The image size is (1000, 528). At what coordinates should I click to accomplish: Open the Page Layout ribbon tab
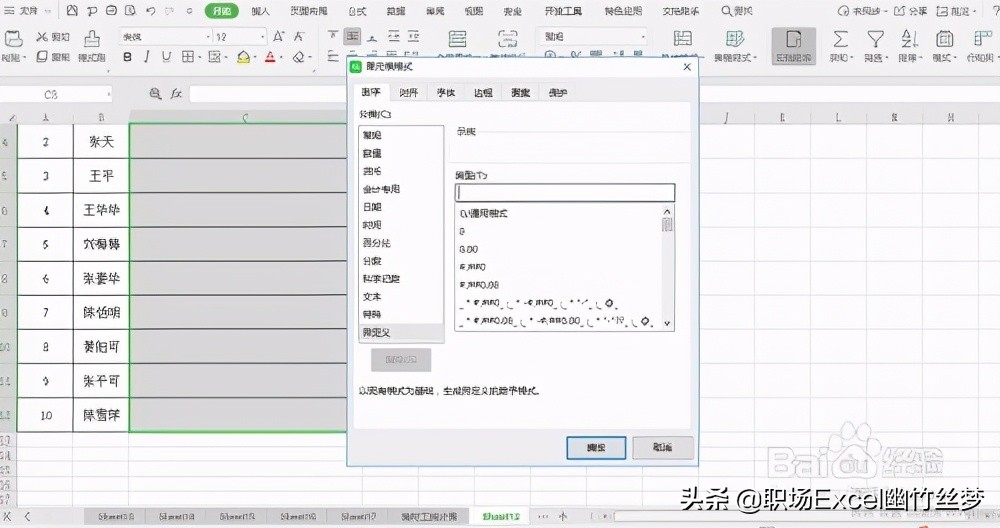point(309,11)
